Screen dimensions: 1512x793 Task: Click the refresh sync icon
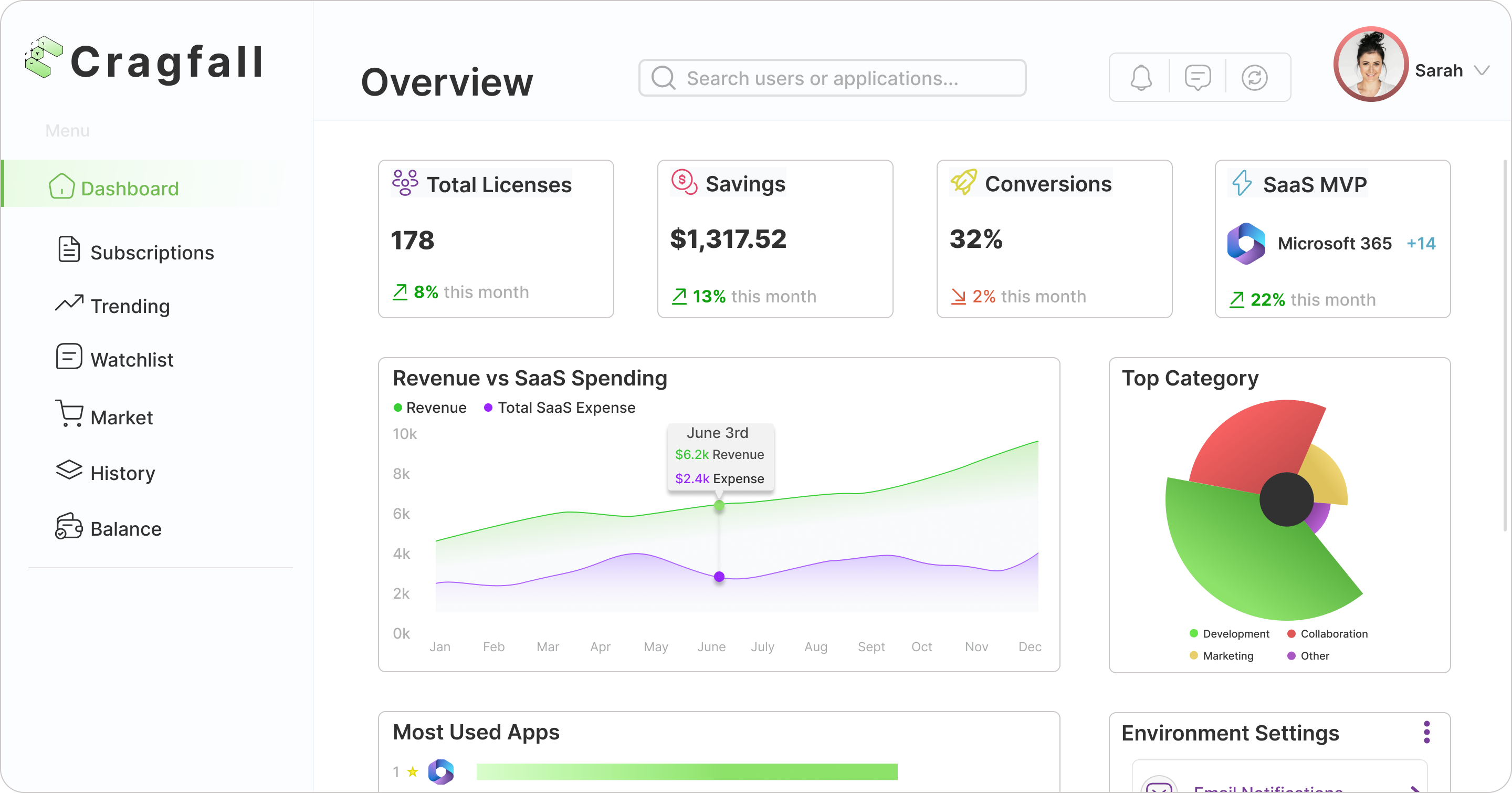click(1254, 77)
